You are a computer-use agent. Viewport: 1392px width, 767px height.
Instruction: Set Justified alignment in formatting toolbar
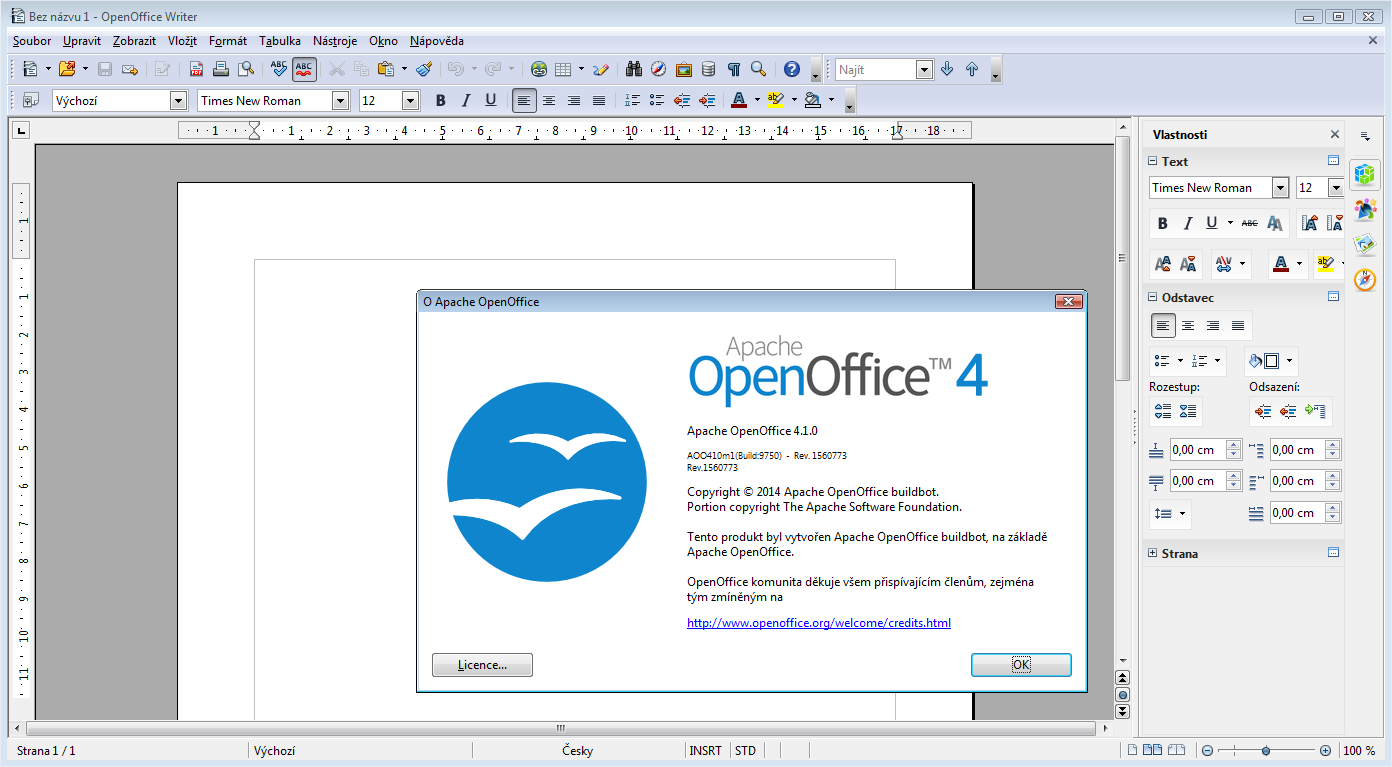[x=599, y=100]
